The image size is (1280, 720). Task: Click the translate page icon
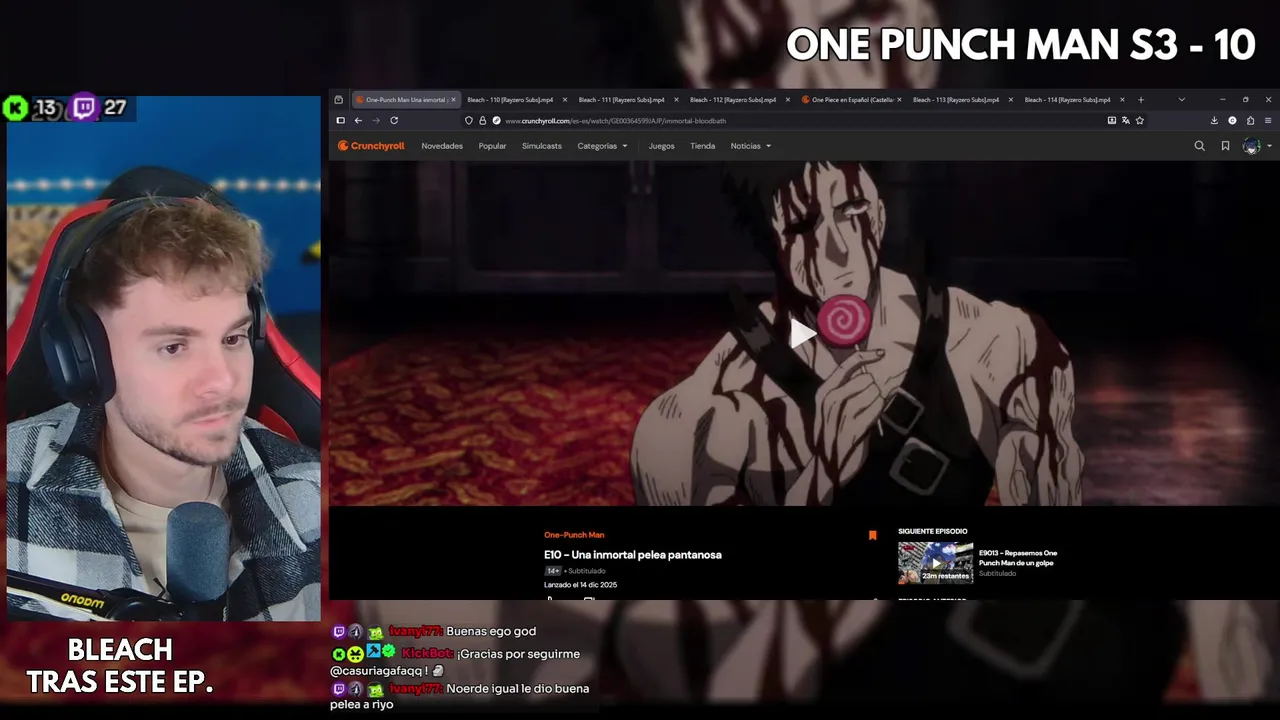point(1125,120)
